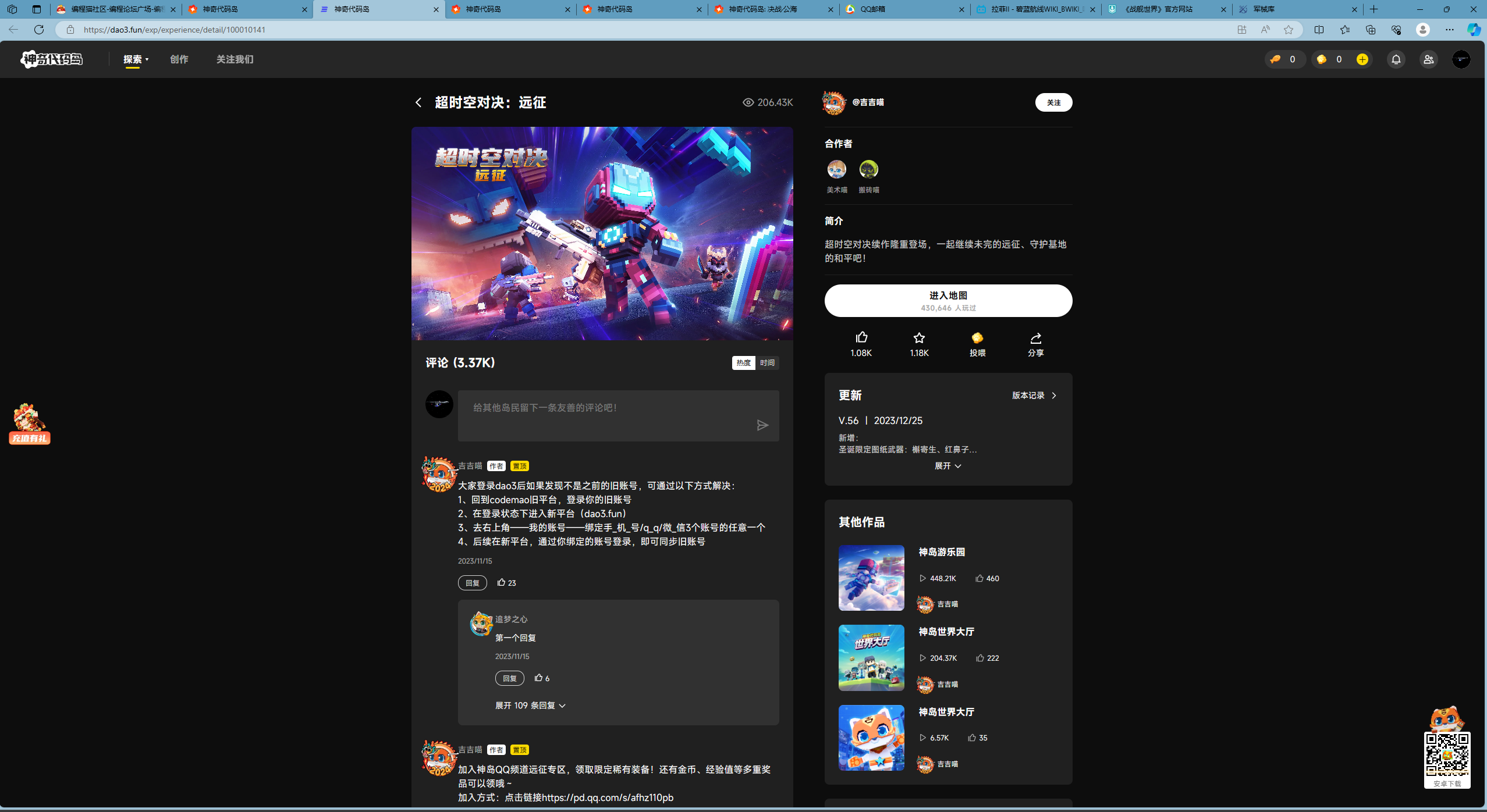Click the 神奇代码岛 site logo
Screen dimensions: 1487x812
pos(52,59)
